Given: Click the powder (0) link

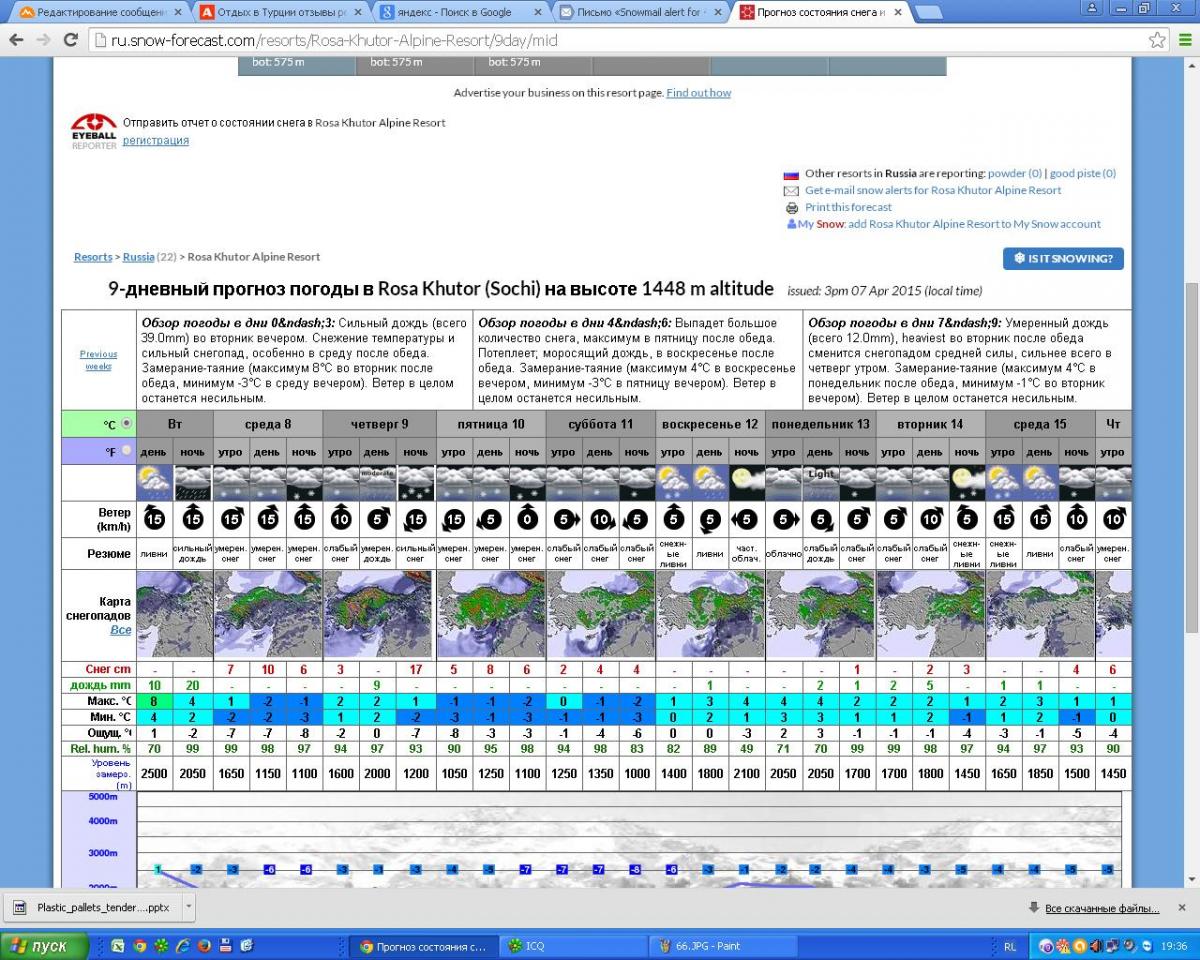Looking at the screenshot, I should [x=1015, y=173].
